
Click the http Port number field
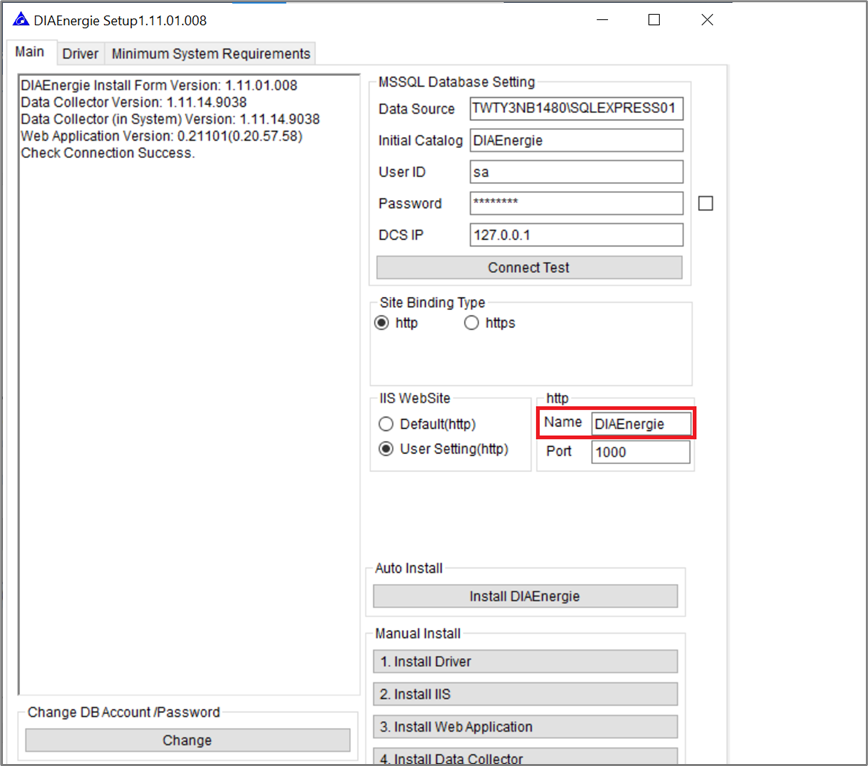point(640,452)
